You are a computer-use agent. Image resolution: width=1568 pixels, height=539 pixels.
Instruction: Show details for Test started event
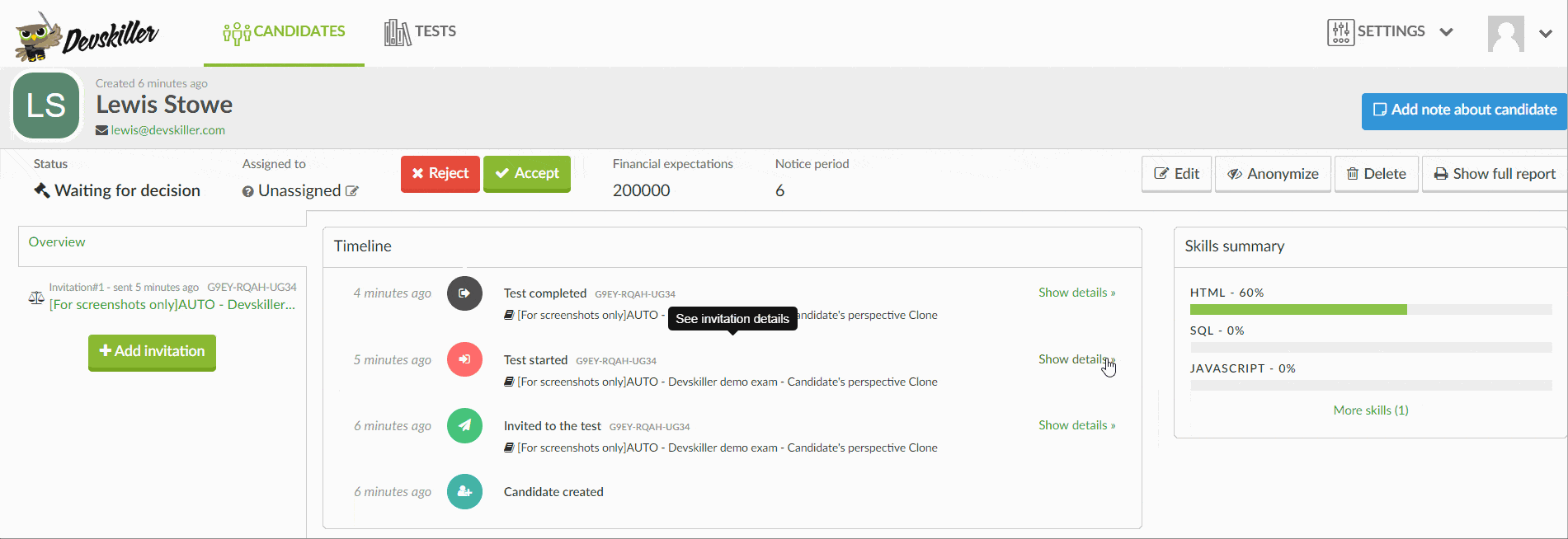coord(1076,359)
